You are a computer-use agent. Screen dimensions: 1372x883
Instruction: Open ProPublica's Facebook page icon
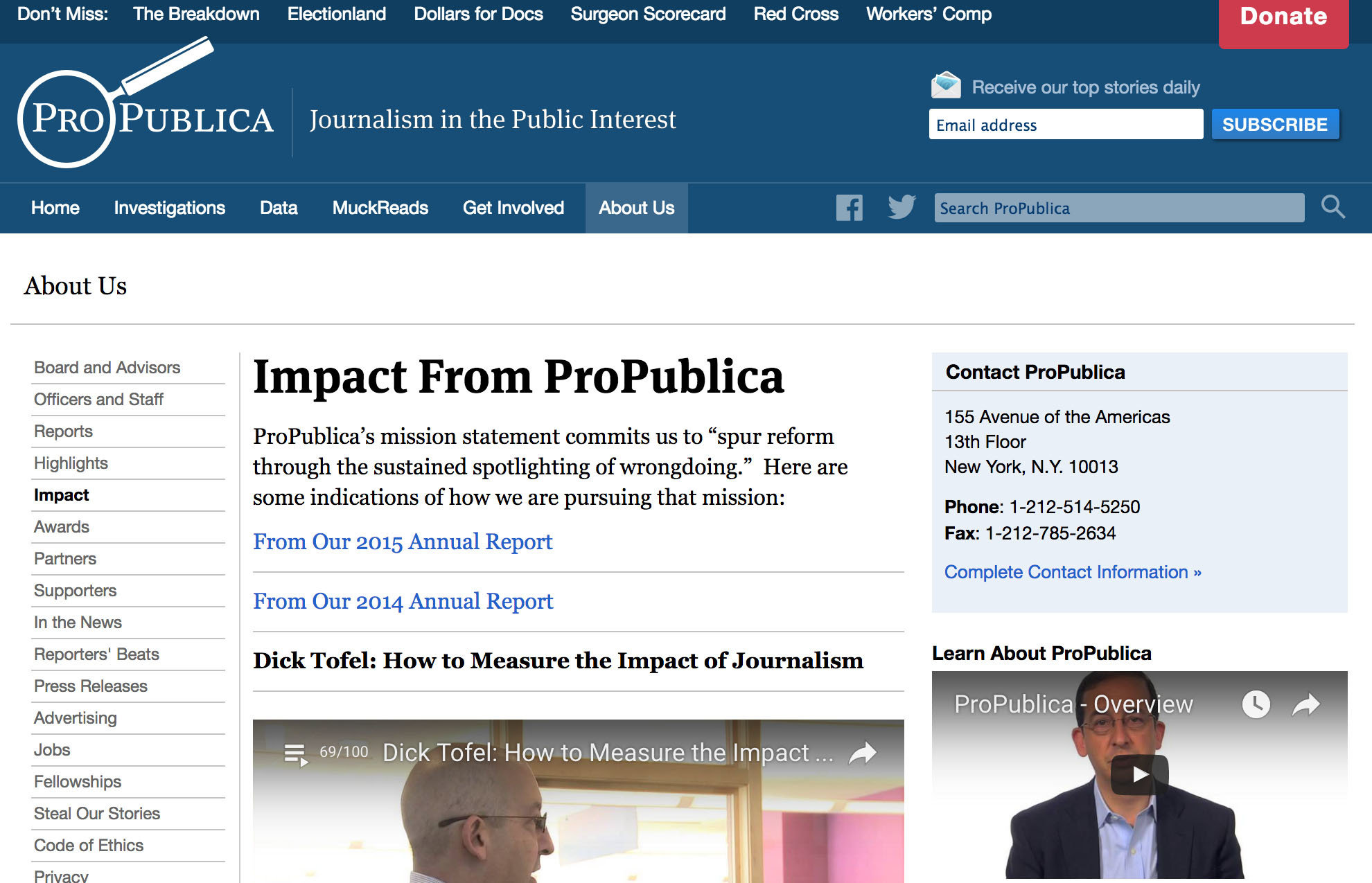tap(849, 208)
